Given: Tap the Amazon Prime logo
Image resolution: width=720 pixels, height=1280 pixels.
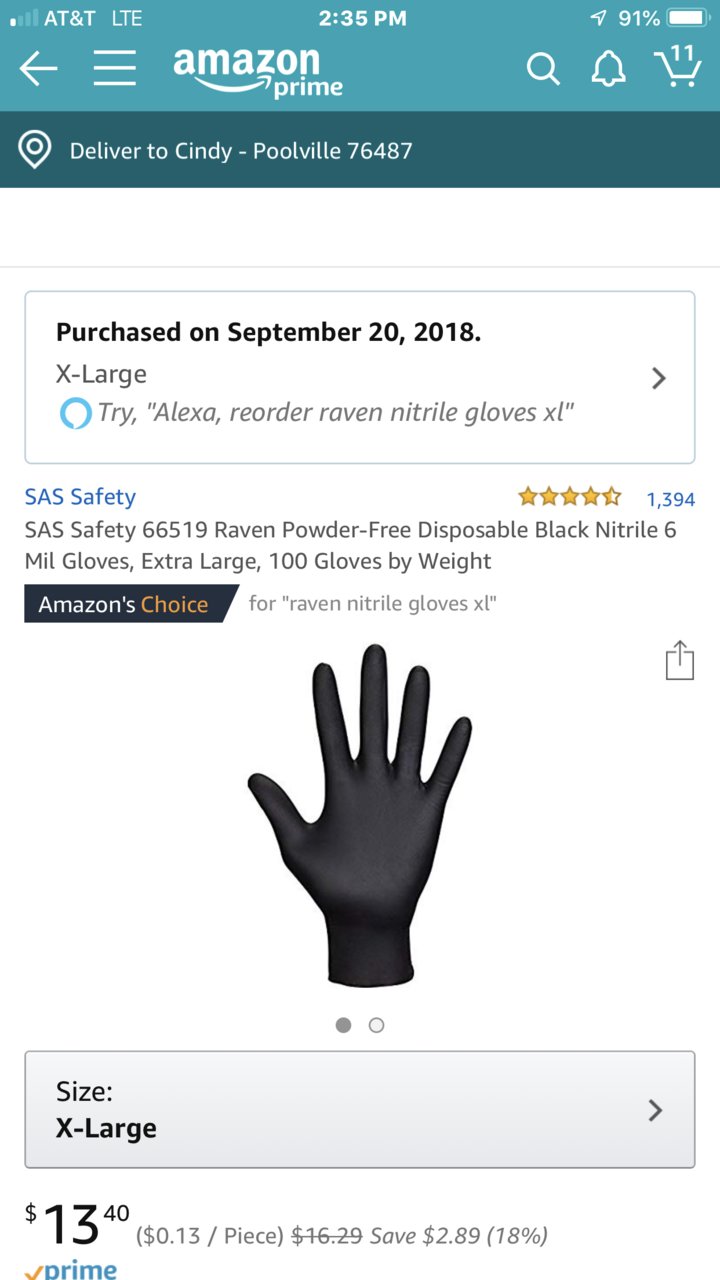Looking at the screenshot, I should (x=257, y=70).
